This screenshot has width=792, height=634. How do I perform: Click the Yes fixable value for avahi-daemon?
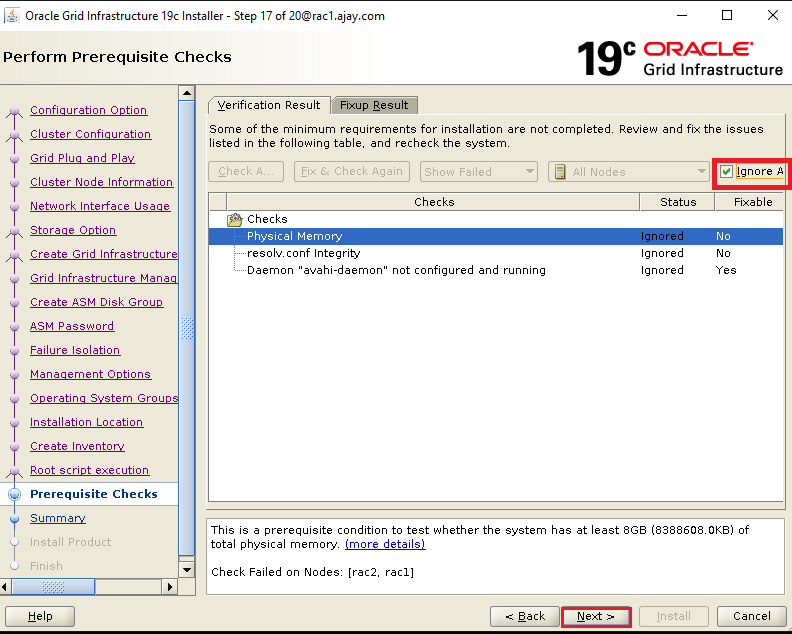726,270
